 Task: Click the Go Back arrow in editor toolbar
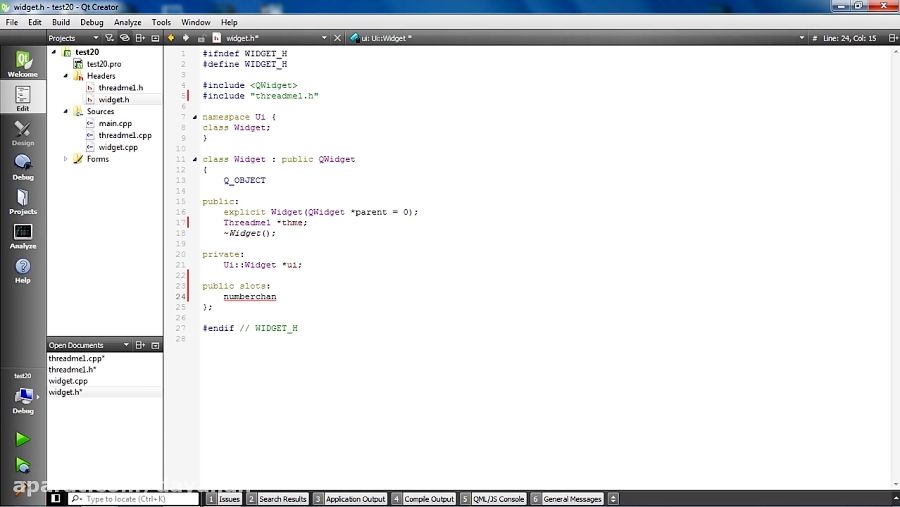coord(171,38)
